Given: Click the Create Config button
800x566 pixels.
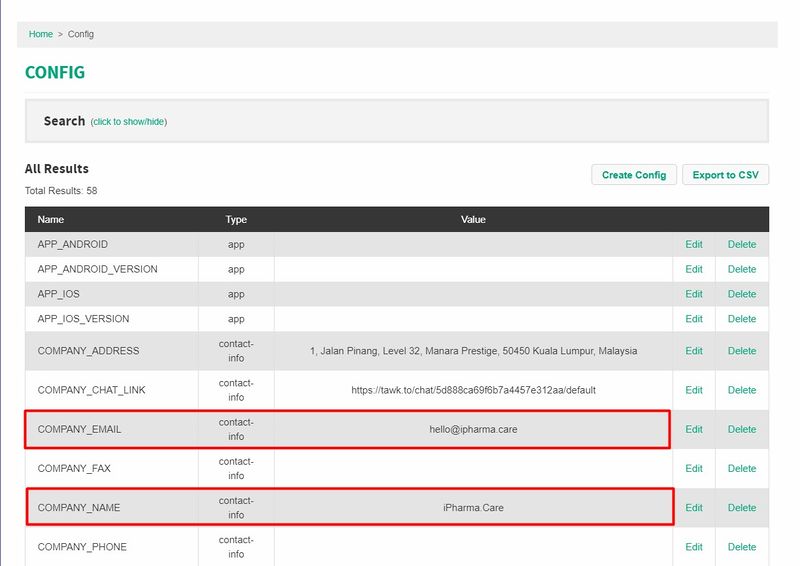Looking at the screenshot, I should [x=634, y=175].
